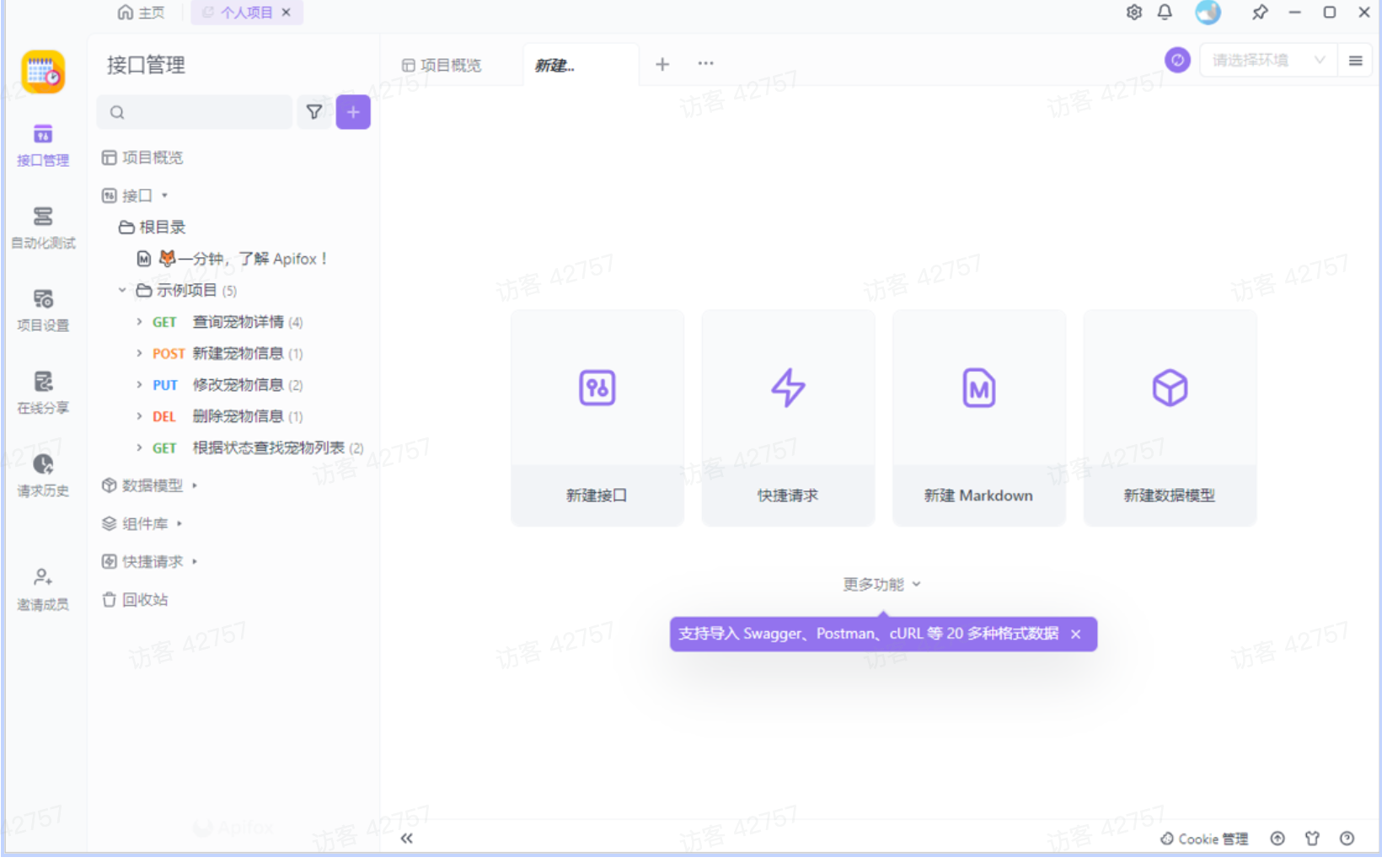The width and height of the screenshot is (1382, 868).
Task: Click the filter funnel icon
Action: (314, 112)
